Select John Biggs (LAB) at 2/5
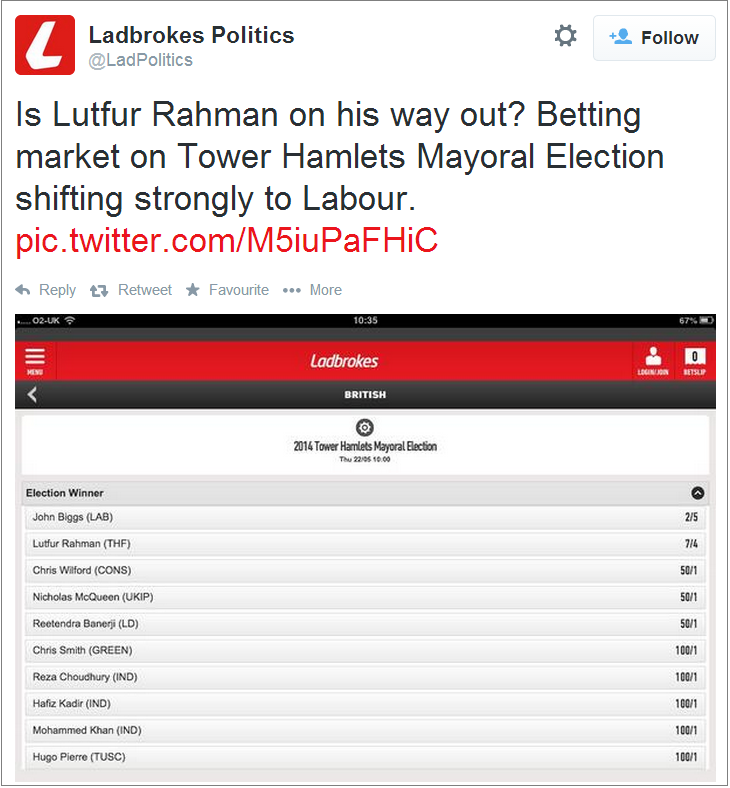 [x=365, y=517]
